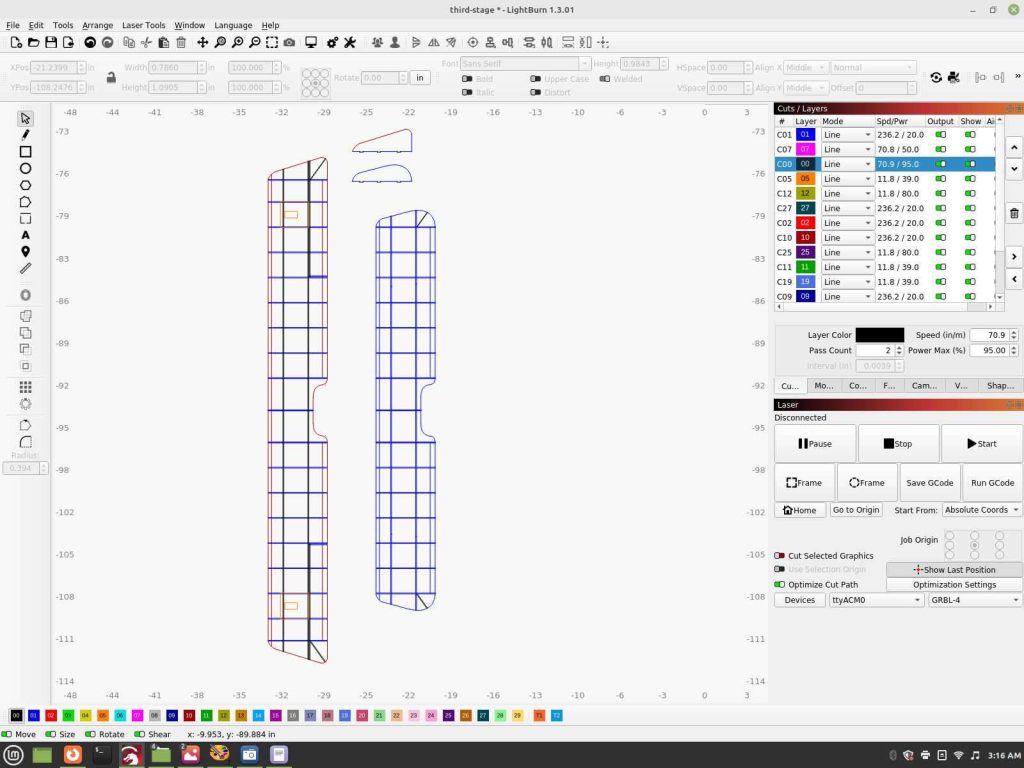Enable Cut Selected Graphics switch
Viewport: 1024px width, 768px height.
tap(780, 556)
